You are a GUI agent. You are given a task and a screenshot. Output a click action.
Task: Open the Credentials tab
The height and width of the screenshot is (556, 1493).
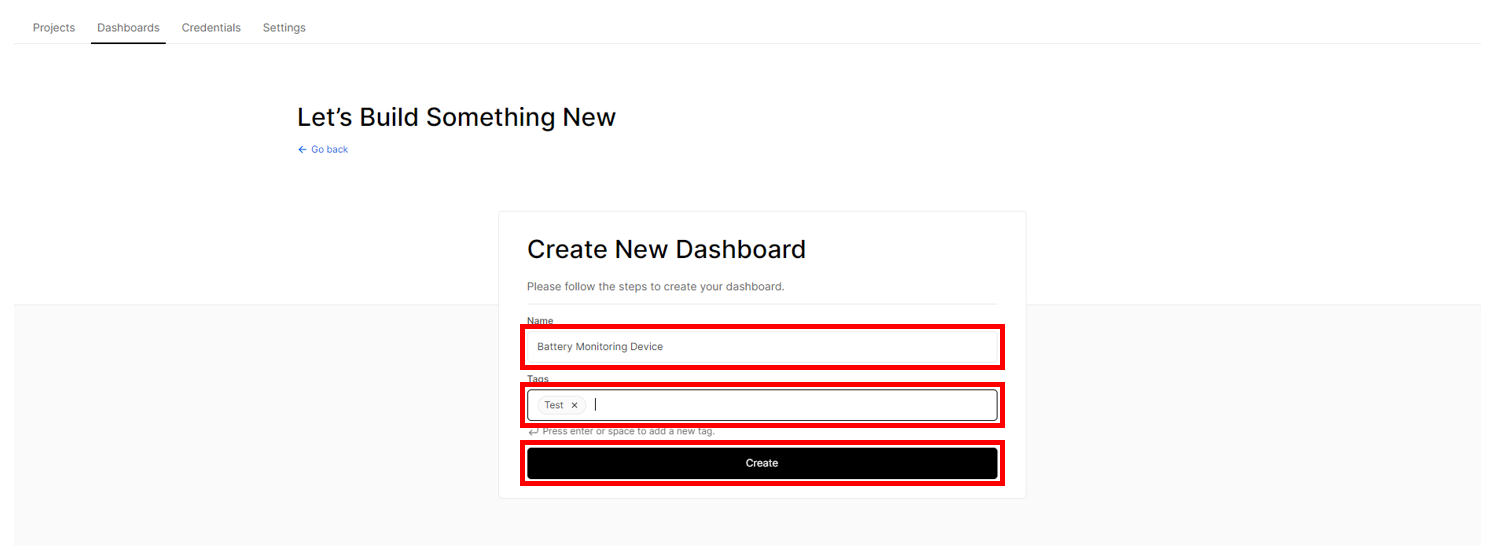click(x=211, y=28)
